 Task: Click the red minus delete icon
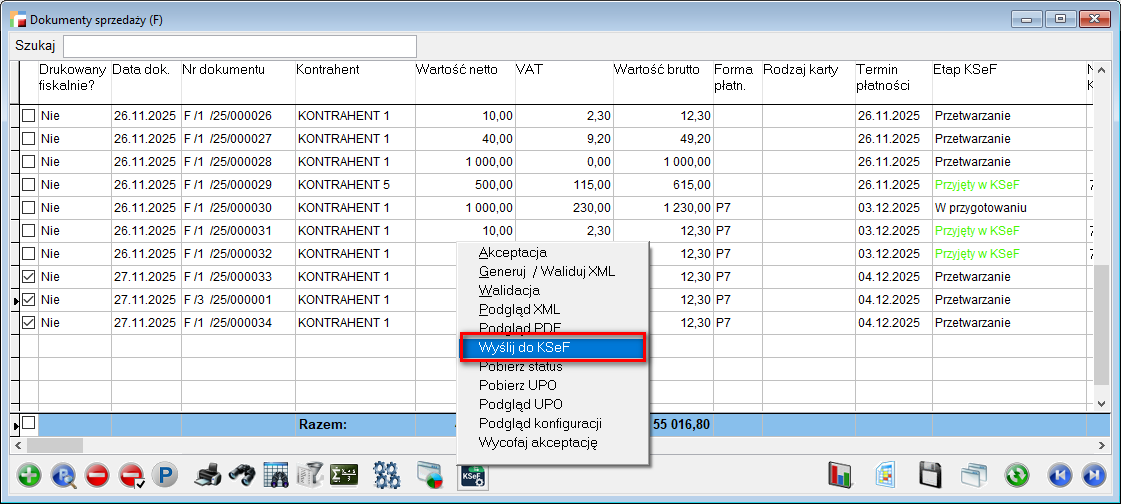point(97,475)
